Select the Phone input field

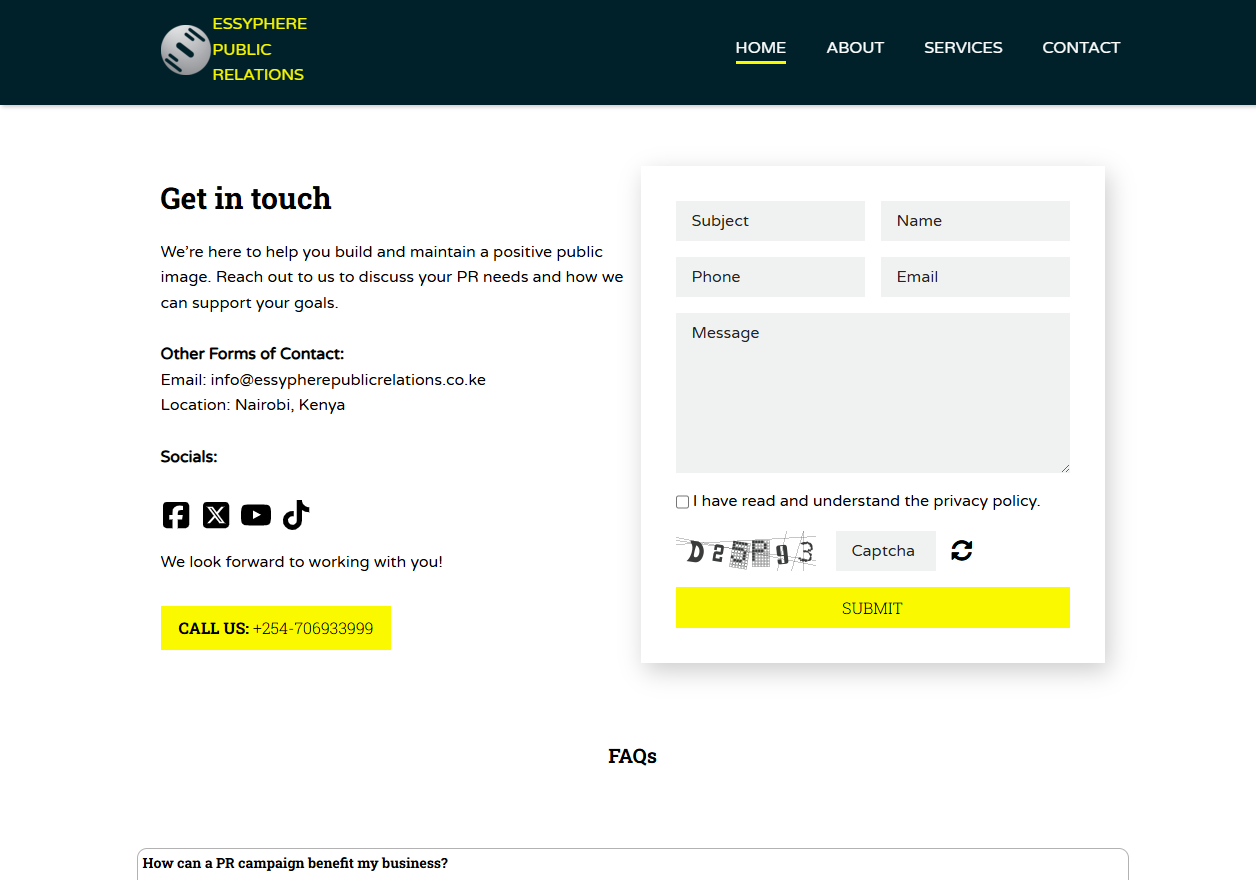[770, 277]
